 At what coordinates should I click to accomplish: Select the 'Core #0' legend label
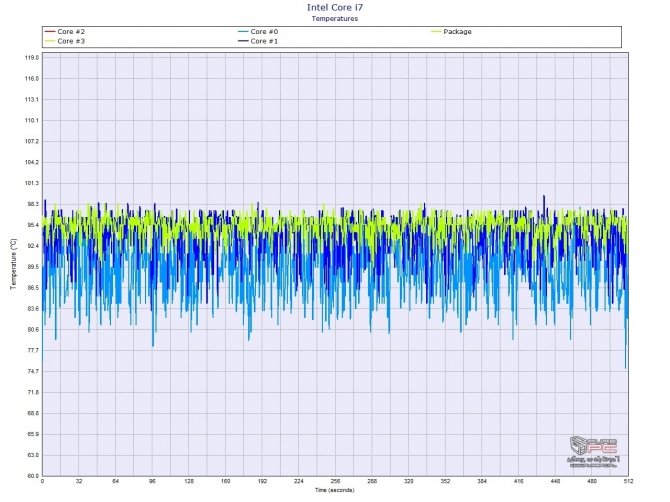(264, 32)
